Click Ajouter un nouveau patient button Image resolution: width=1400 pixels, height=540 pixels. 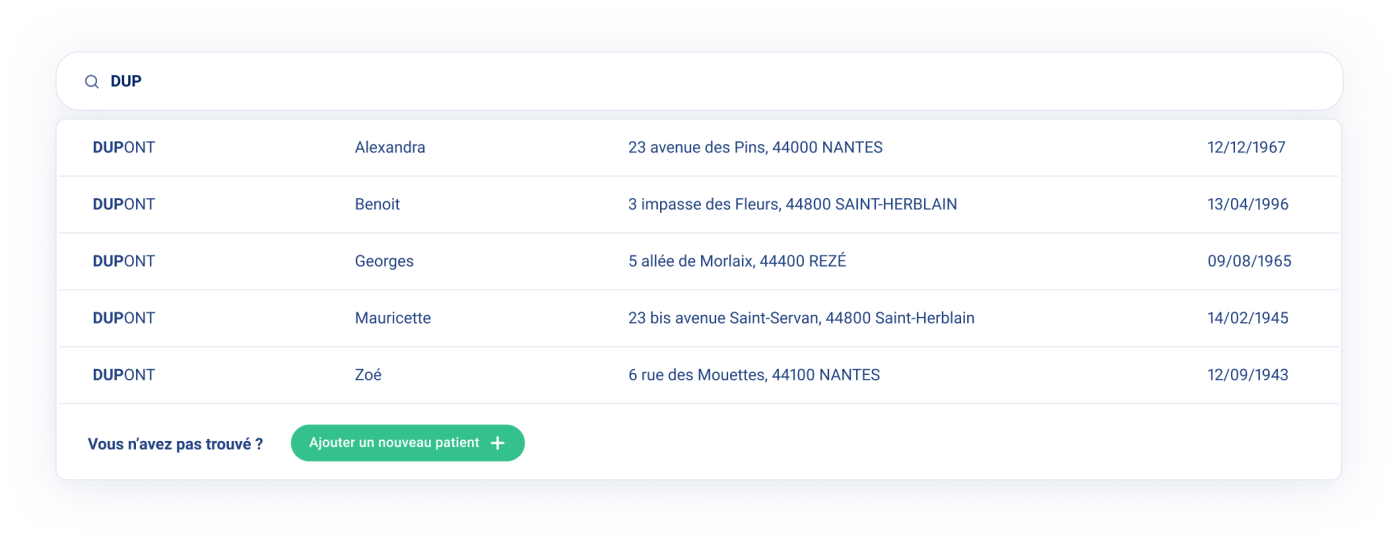pyautogui.click(x=408, y=443)
